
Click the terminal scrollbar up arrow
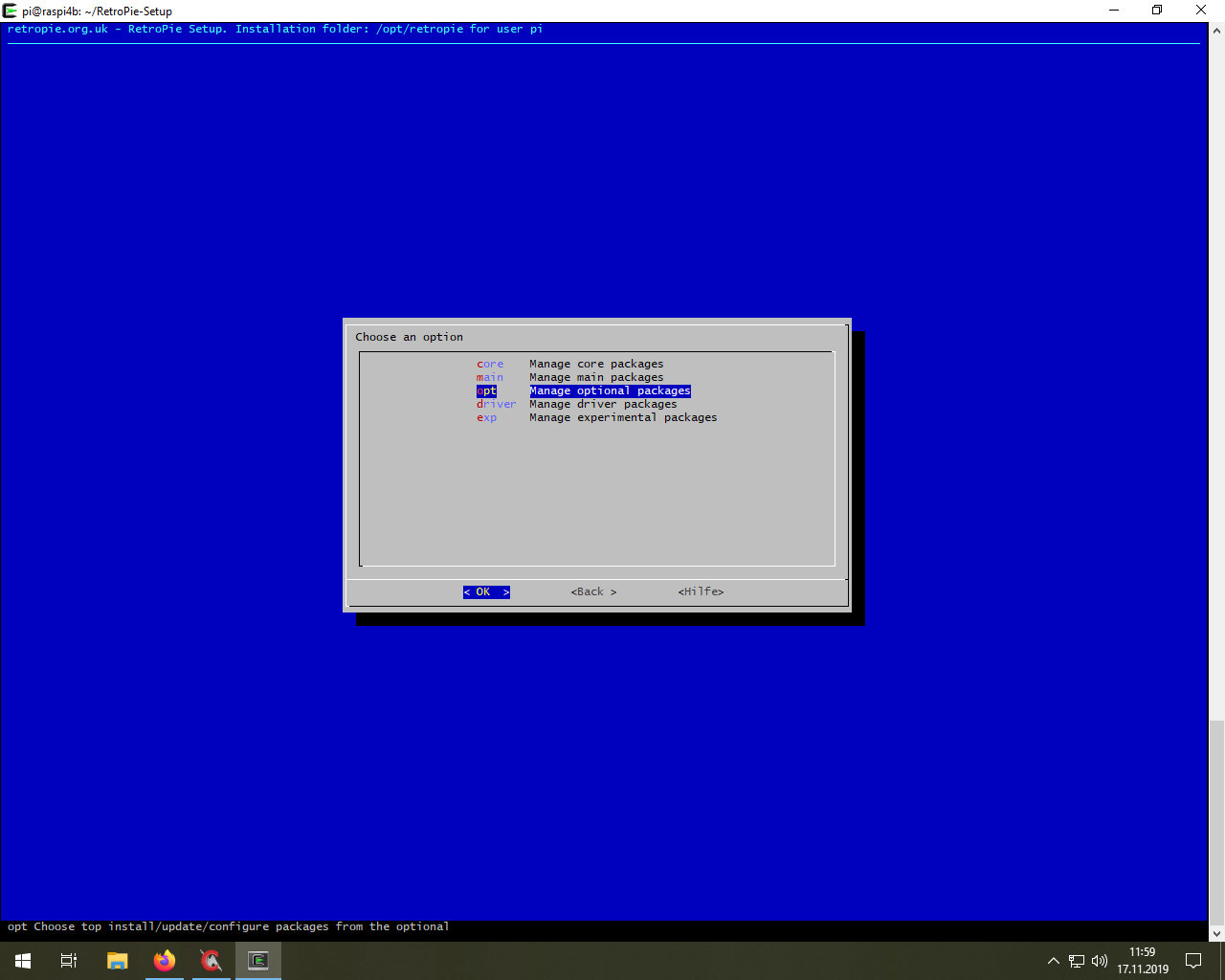click(x=1216, y=31)
